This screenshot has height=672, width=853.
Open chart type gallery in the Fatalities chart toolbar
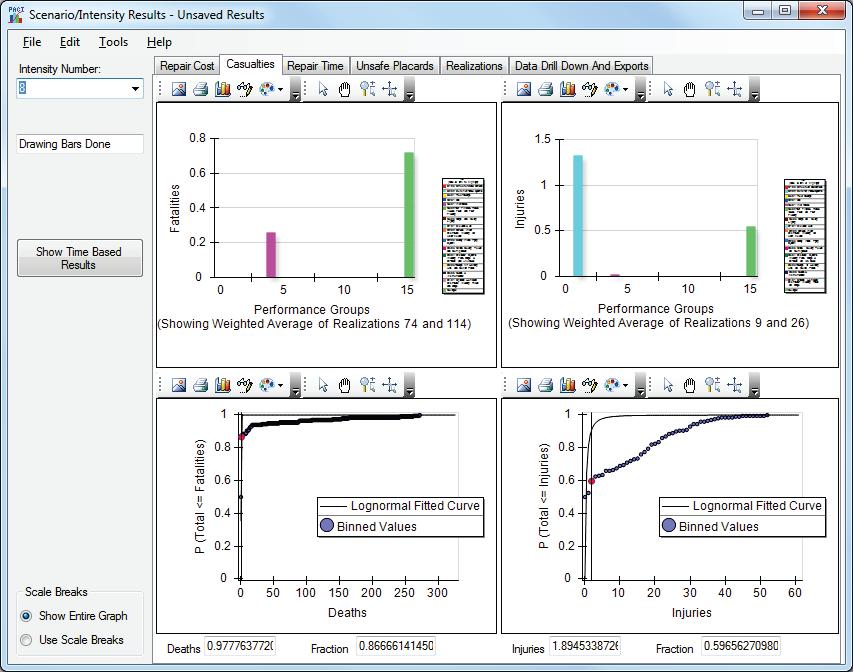click(222, 89)
